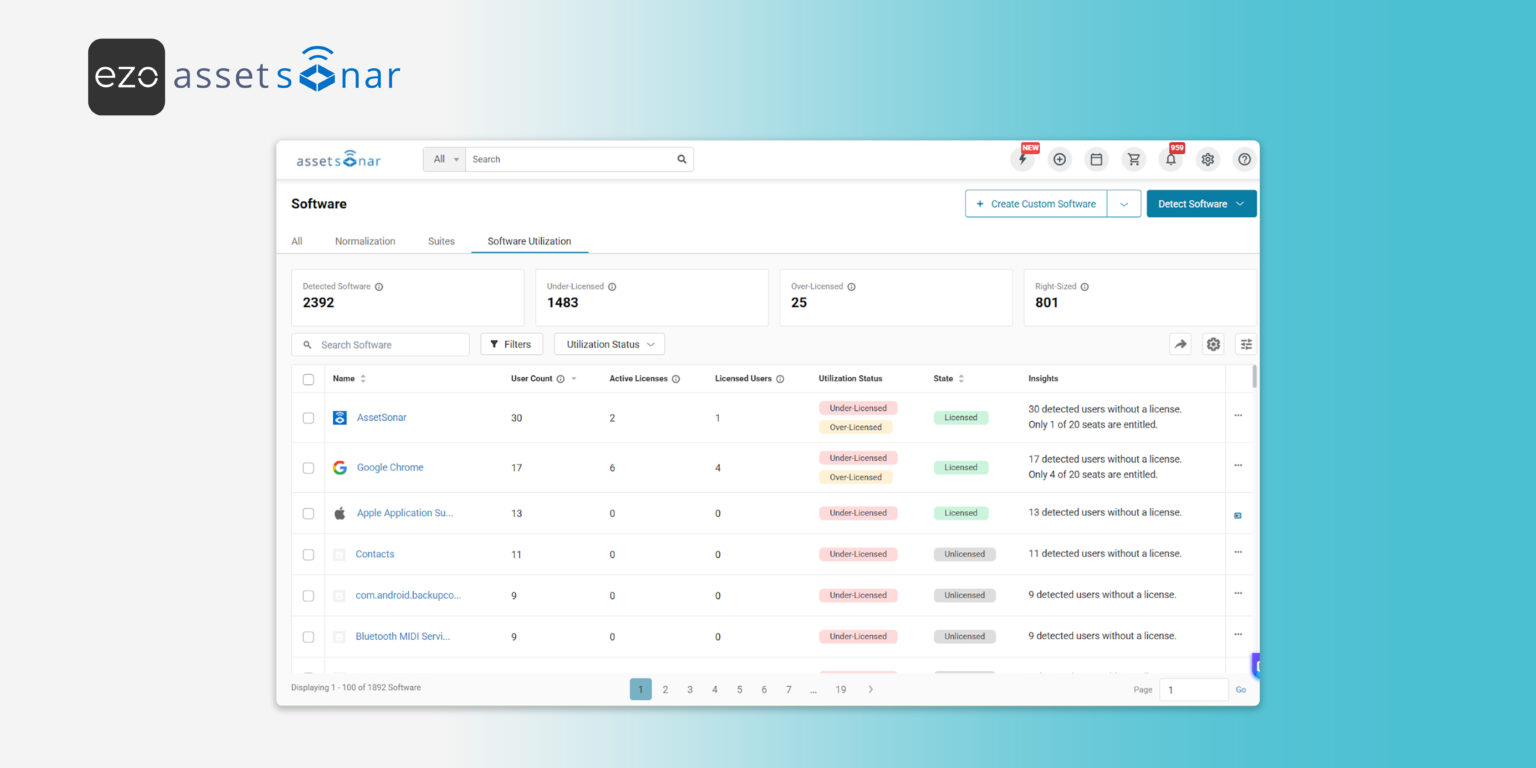Switch to the Suites tab

click(441, 241)
